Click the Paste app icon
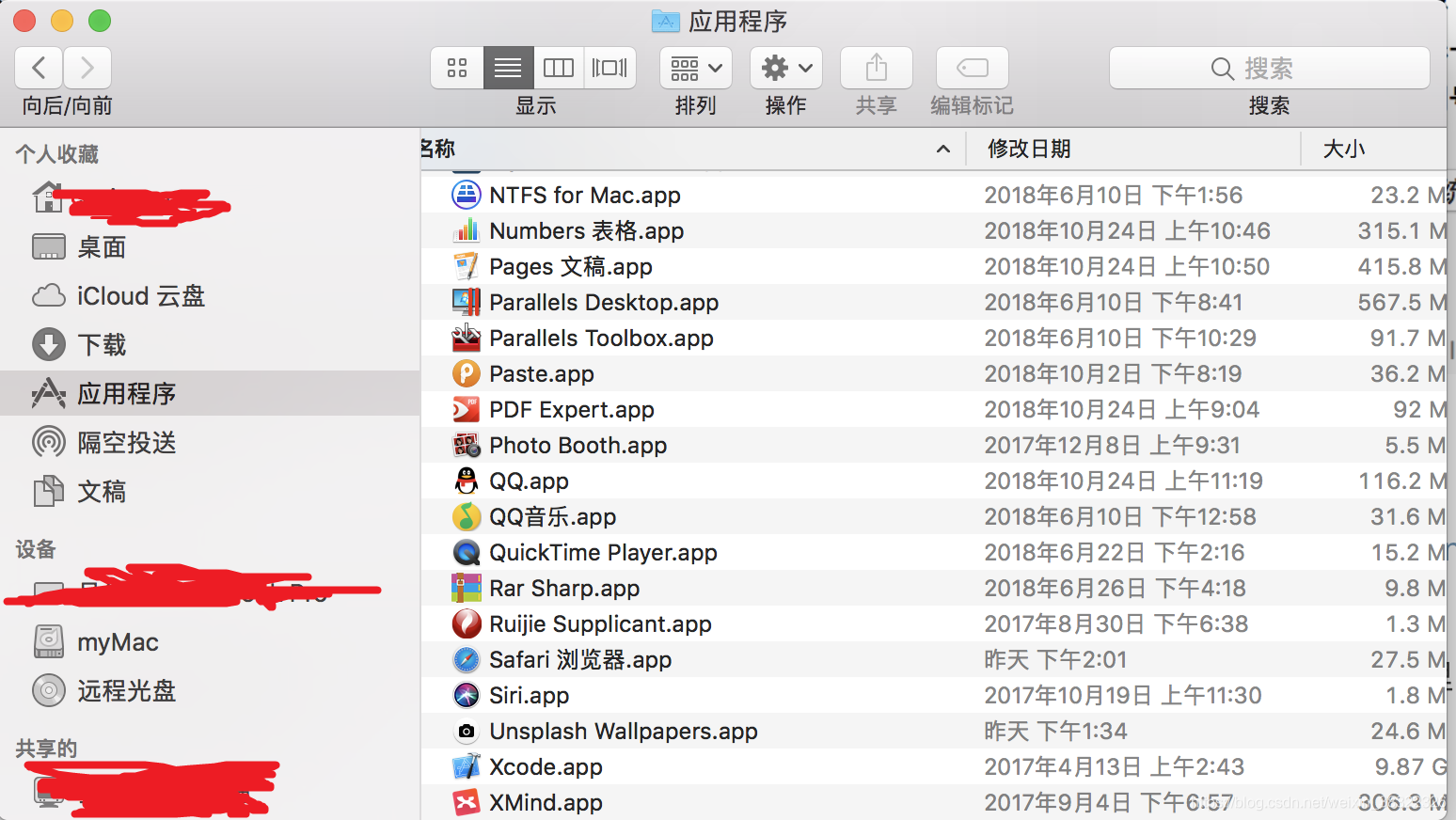 point(467,373)
